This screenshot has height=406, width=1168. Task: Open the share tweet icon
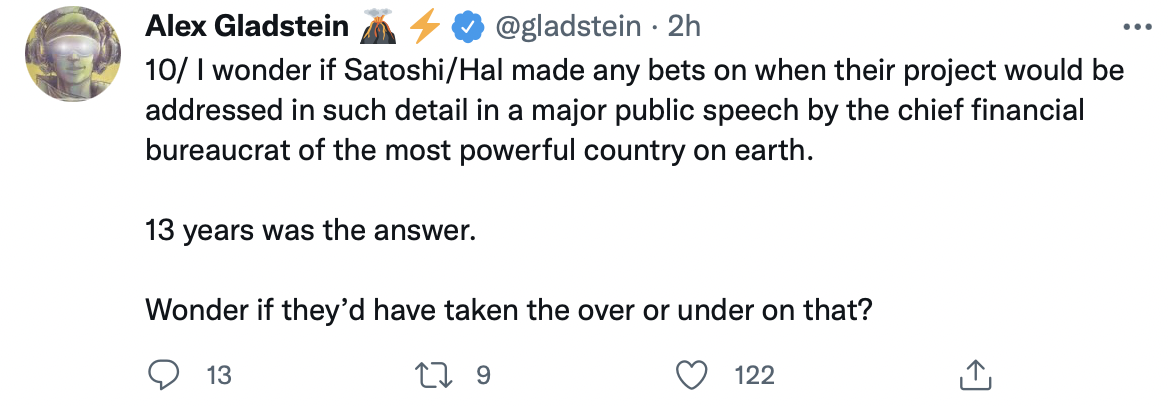975,375
